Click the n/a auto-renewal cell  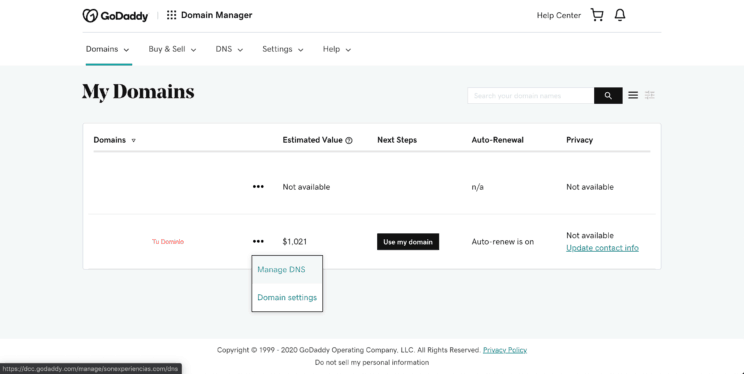point(477,187)
